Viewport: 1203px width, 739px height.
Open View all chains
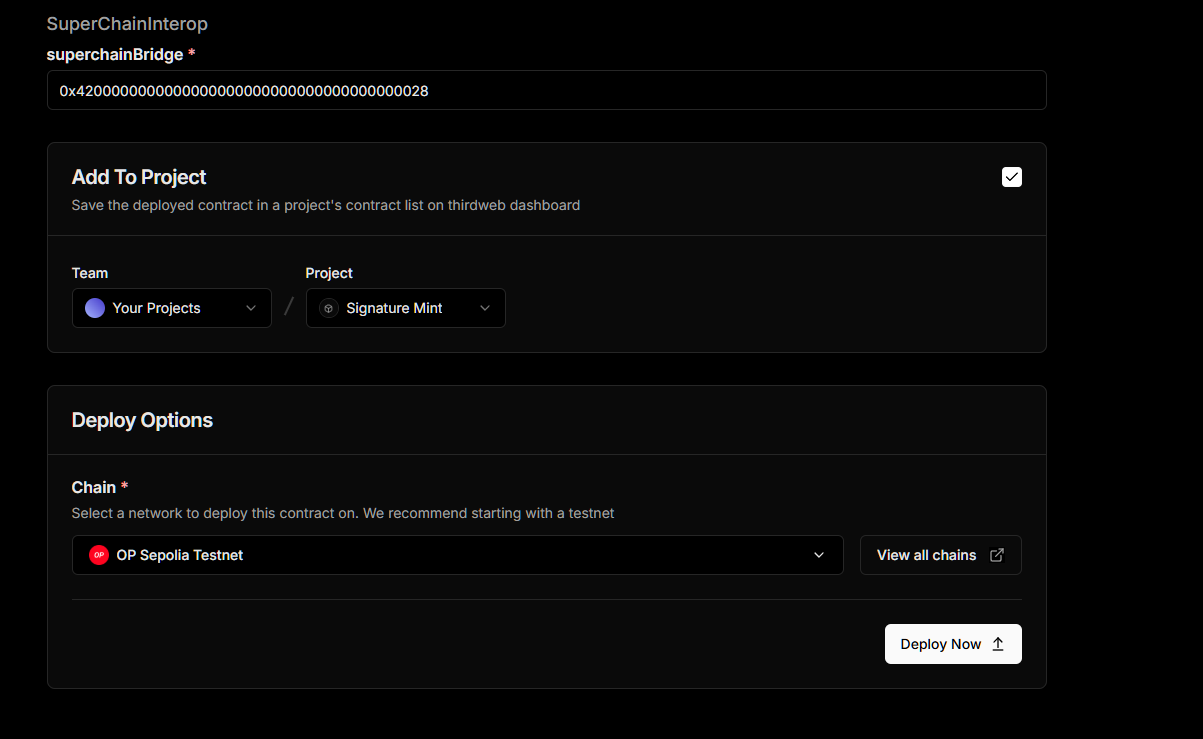[x=926, y=555]
